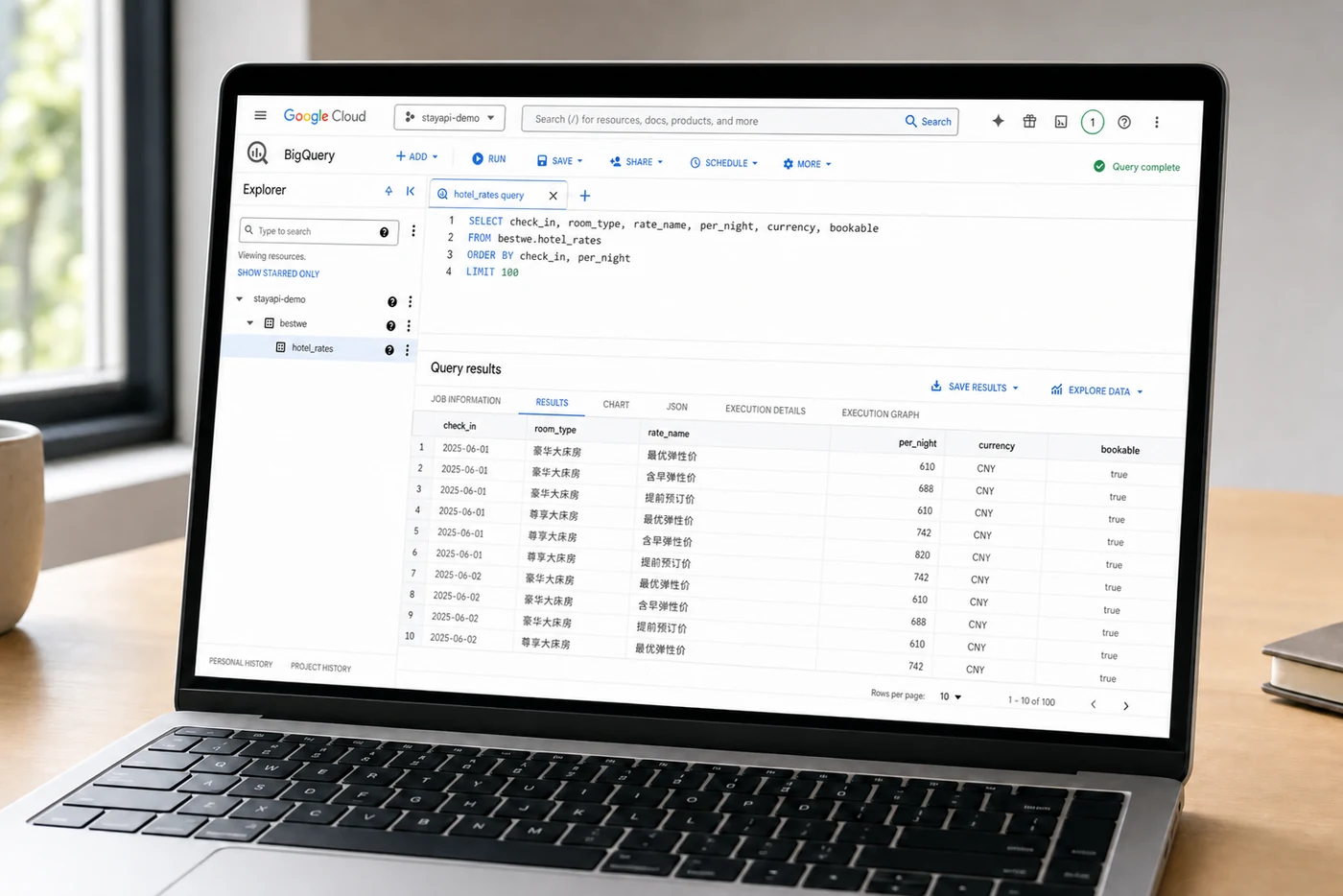Open notifications badge showing 1
The image size is (1343, 896).
1093,122
